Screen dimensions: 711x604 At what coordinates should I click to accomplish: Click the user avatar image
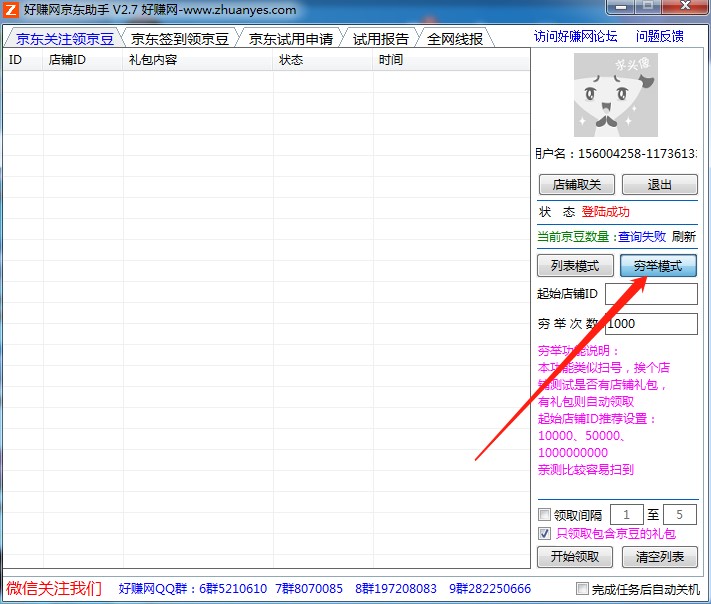pyautogui.click(x=615, y=95)
